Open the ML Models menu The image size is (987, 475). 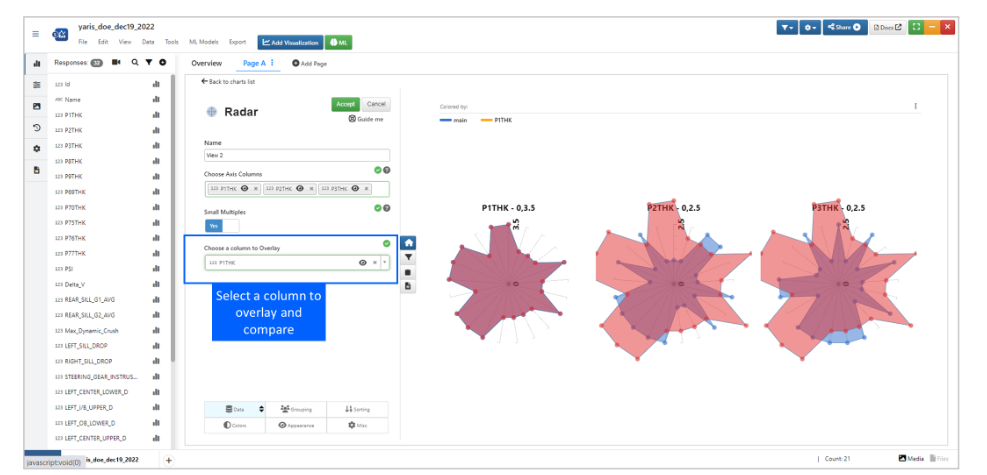204,42
